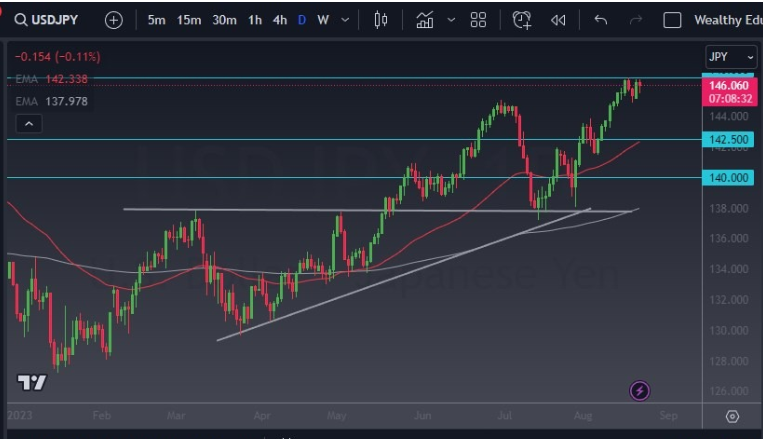Screen dimensions: 763x439
Task: Select the 142.500 horizontal line price label
Action: point(728,140)
